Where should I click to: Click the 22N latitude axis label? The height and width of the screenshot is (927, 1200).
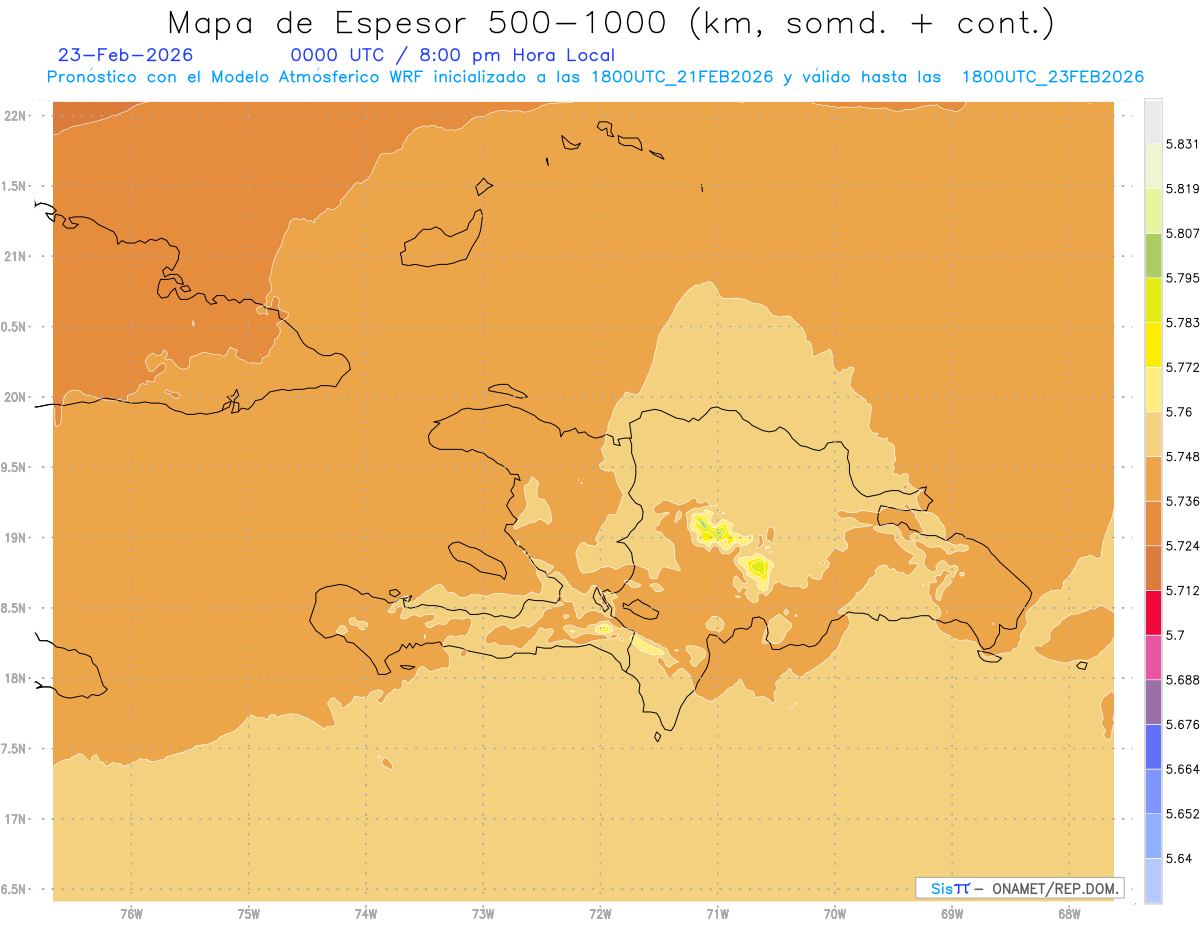[x=17, y=116]
